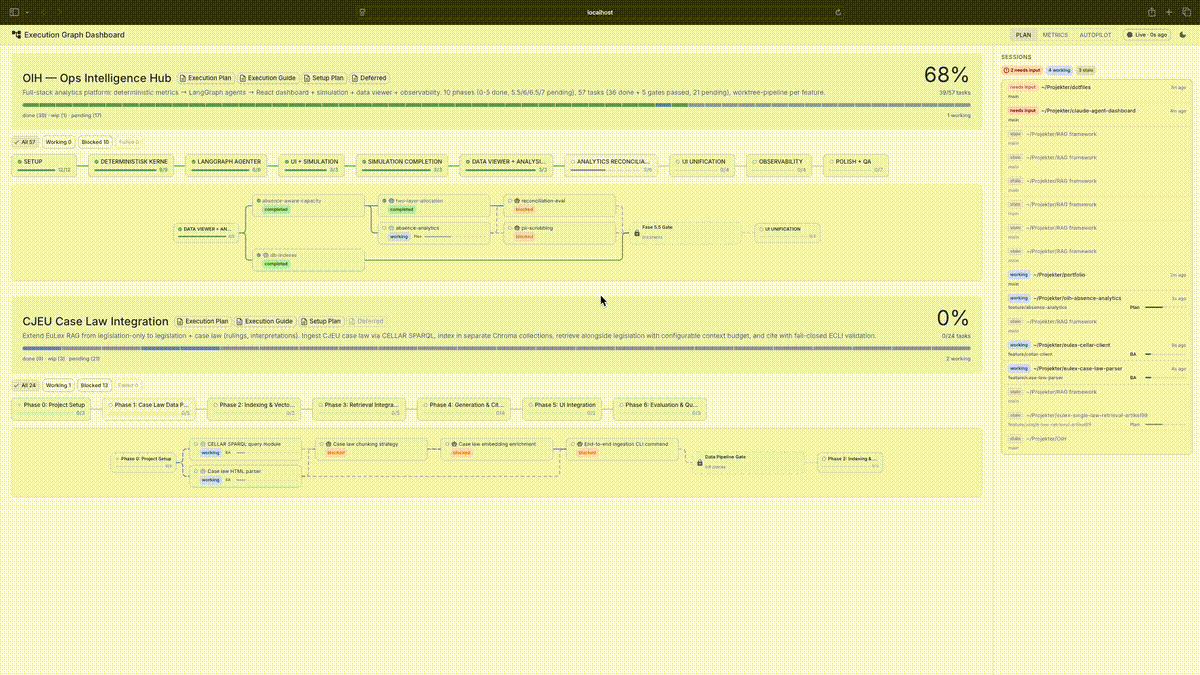Toggle the 'All 57' filter
Viewport: 1200px width, 675px height.
pos(27,141)
